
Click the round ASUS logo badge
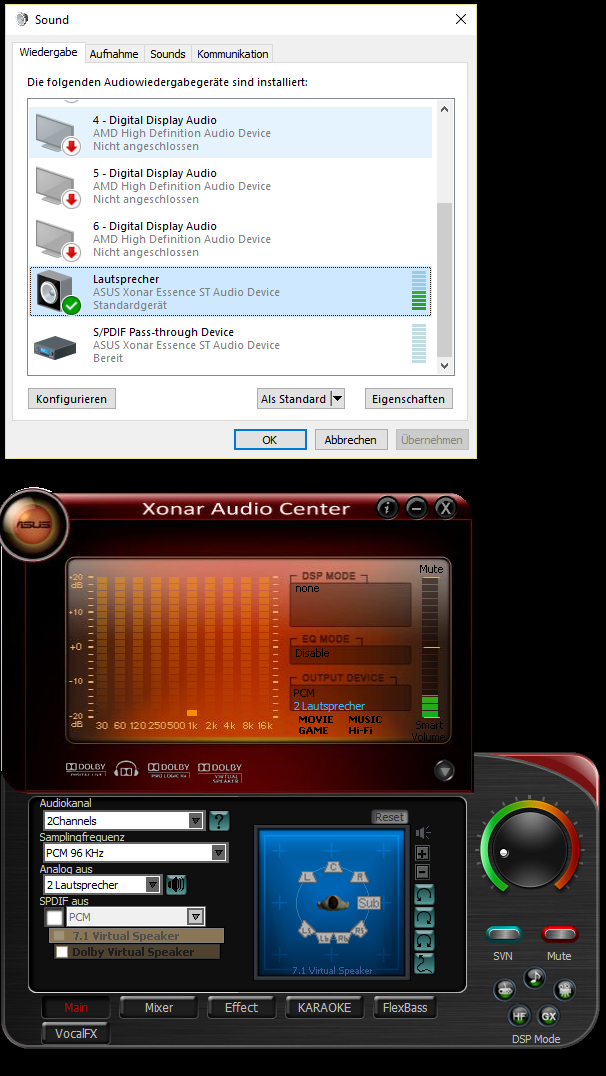tap(34, 526)
